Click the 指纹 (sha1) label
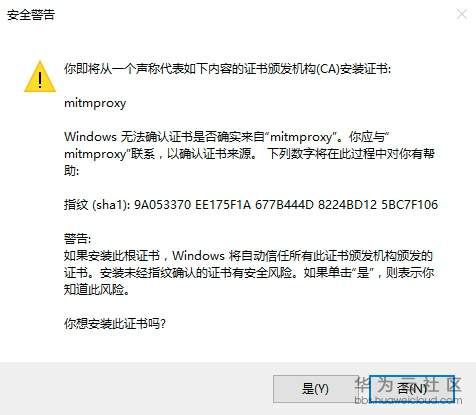Viewport: 476px width, 415px height. tap(97, 204)
